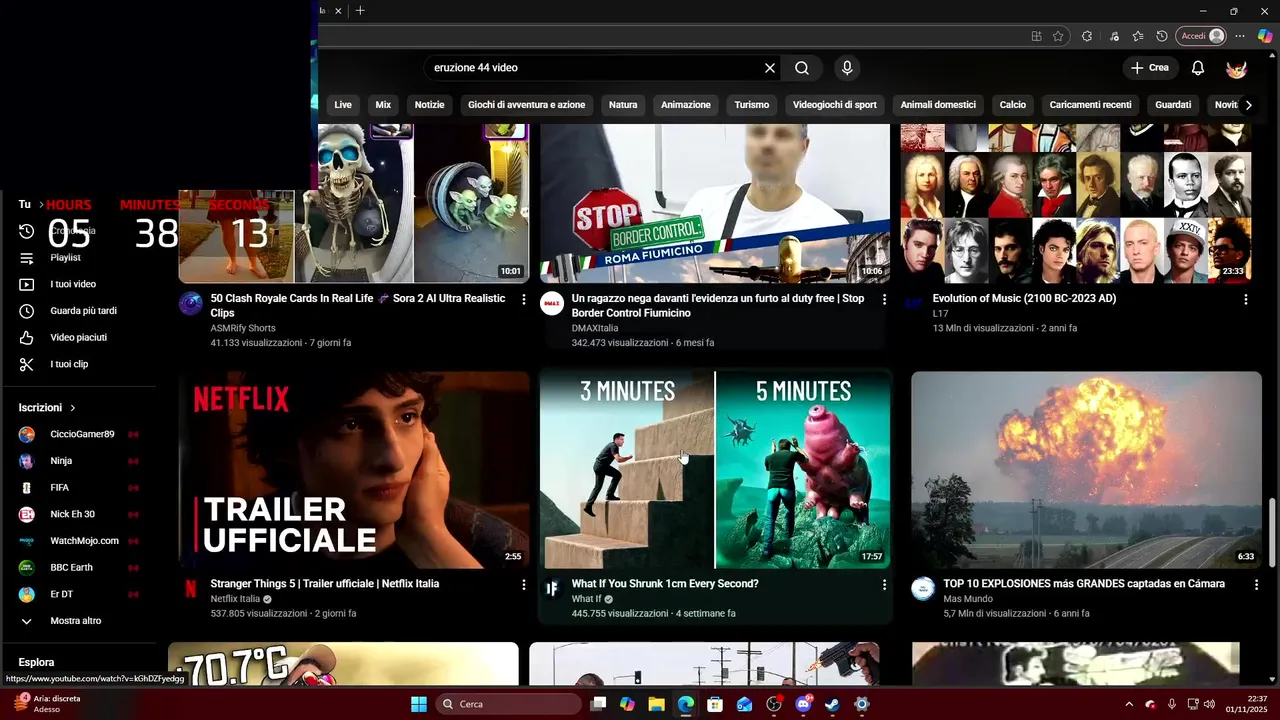This screenshot has height=720, width=1280.
Task: Select the Mix filter chip
Action: coord(383,105)
